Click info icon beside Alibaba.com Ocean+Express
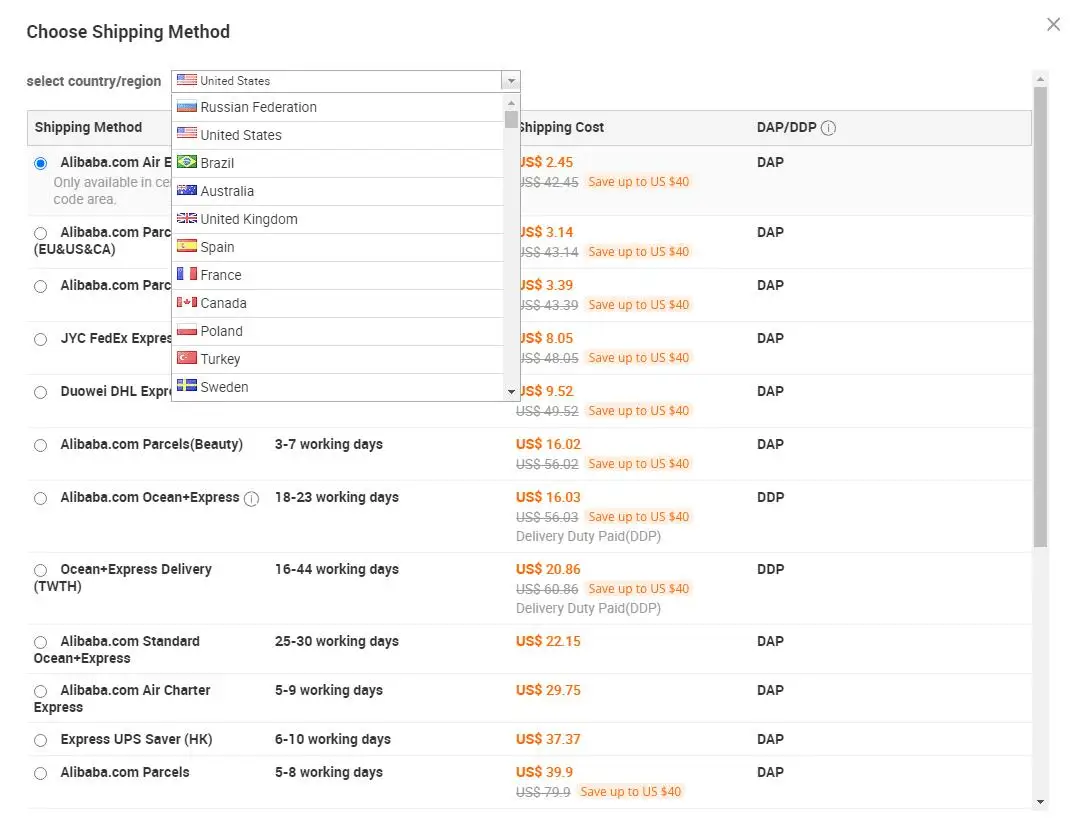The width and height of the screenshot is (1070, 837). [x=252, y=499]
